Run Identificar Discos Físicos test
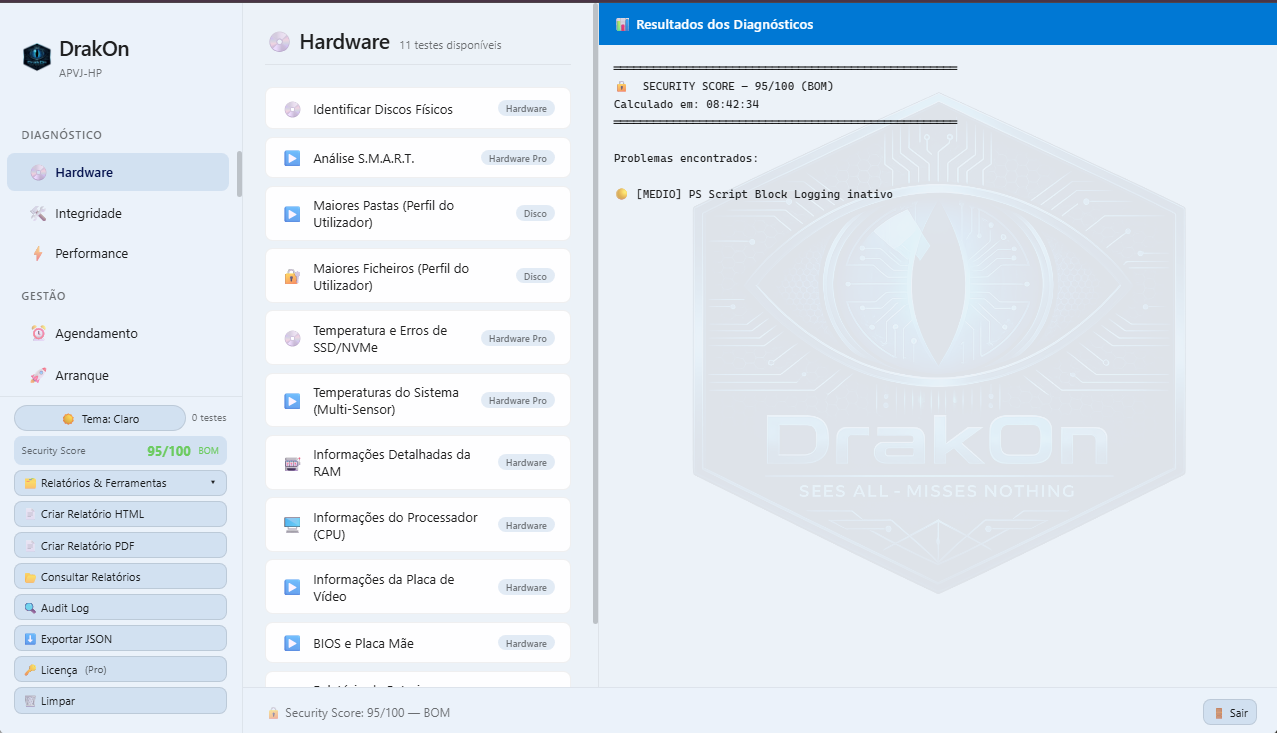1277x733 pixels. pos(418,108)
